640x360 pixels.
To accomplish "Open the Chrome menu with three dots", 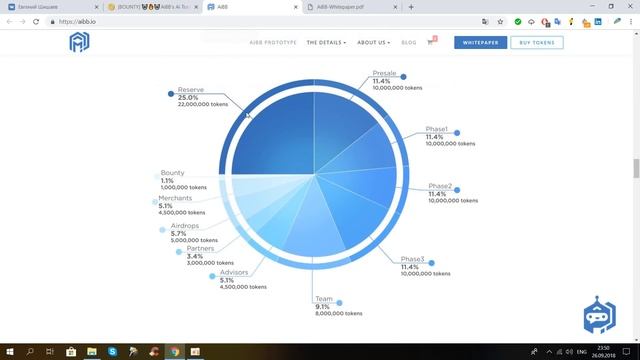I will pos(631,22).
